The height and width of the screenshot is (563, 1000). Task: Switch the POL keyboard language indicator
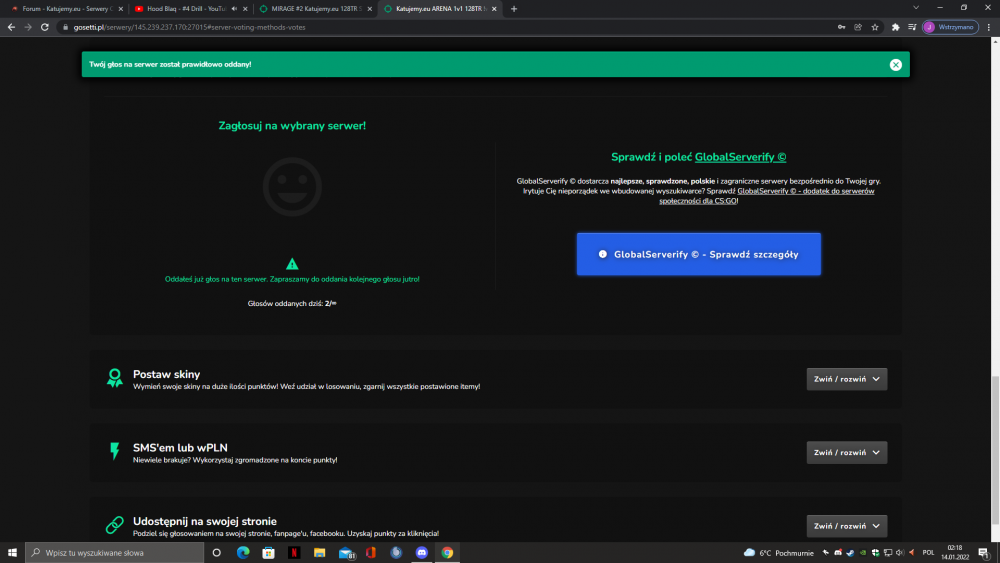tap(928, 553)
